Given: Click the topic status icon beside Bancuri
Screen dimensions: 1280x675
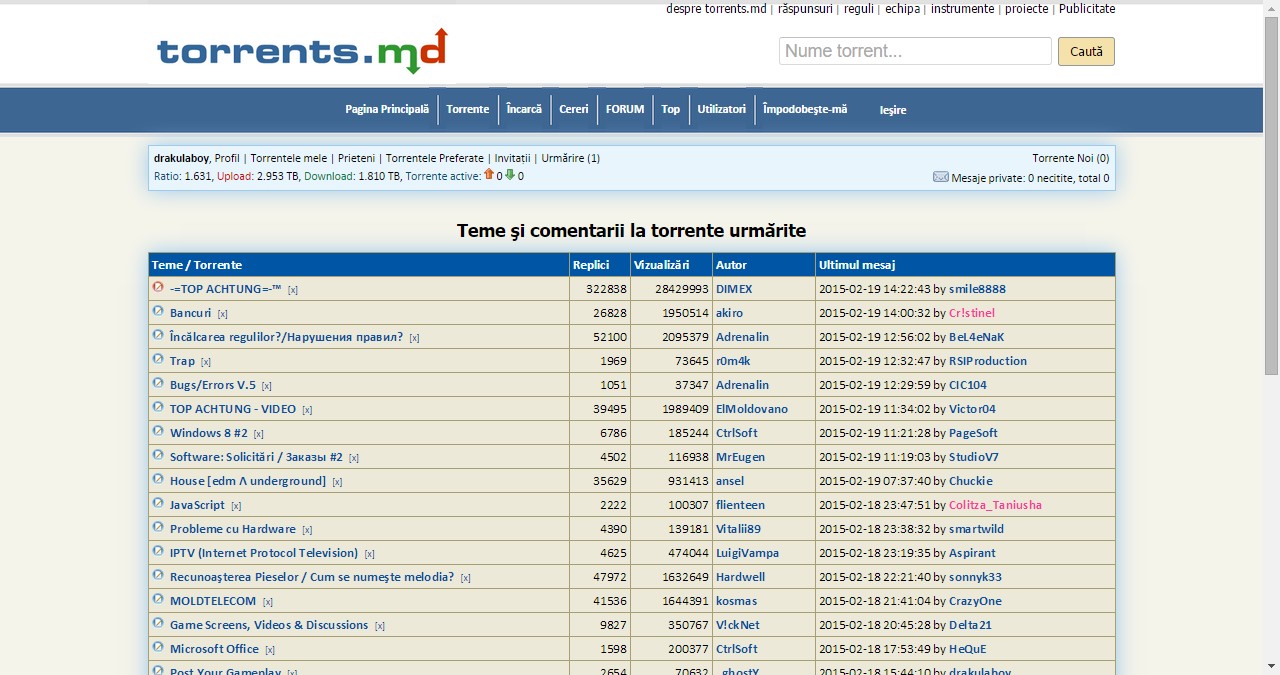Looking at the screenshot, I should 158,311.
